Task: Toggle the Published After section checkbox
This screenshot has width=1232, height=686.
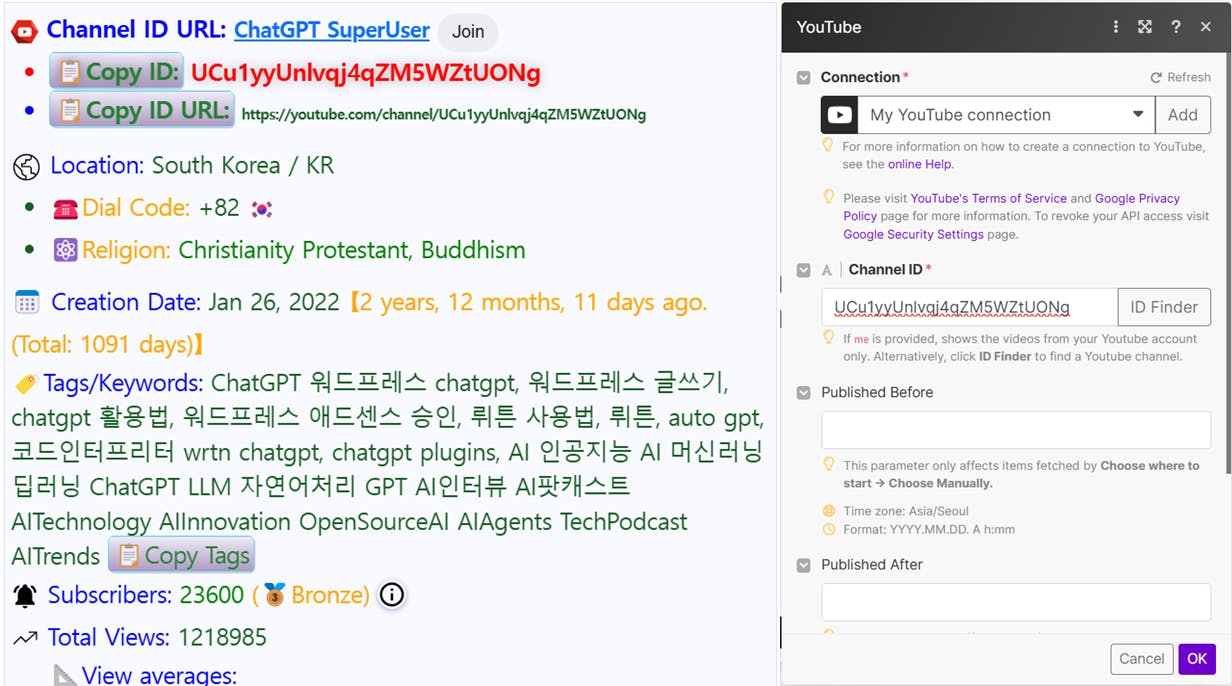Action: click(804, 565)
